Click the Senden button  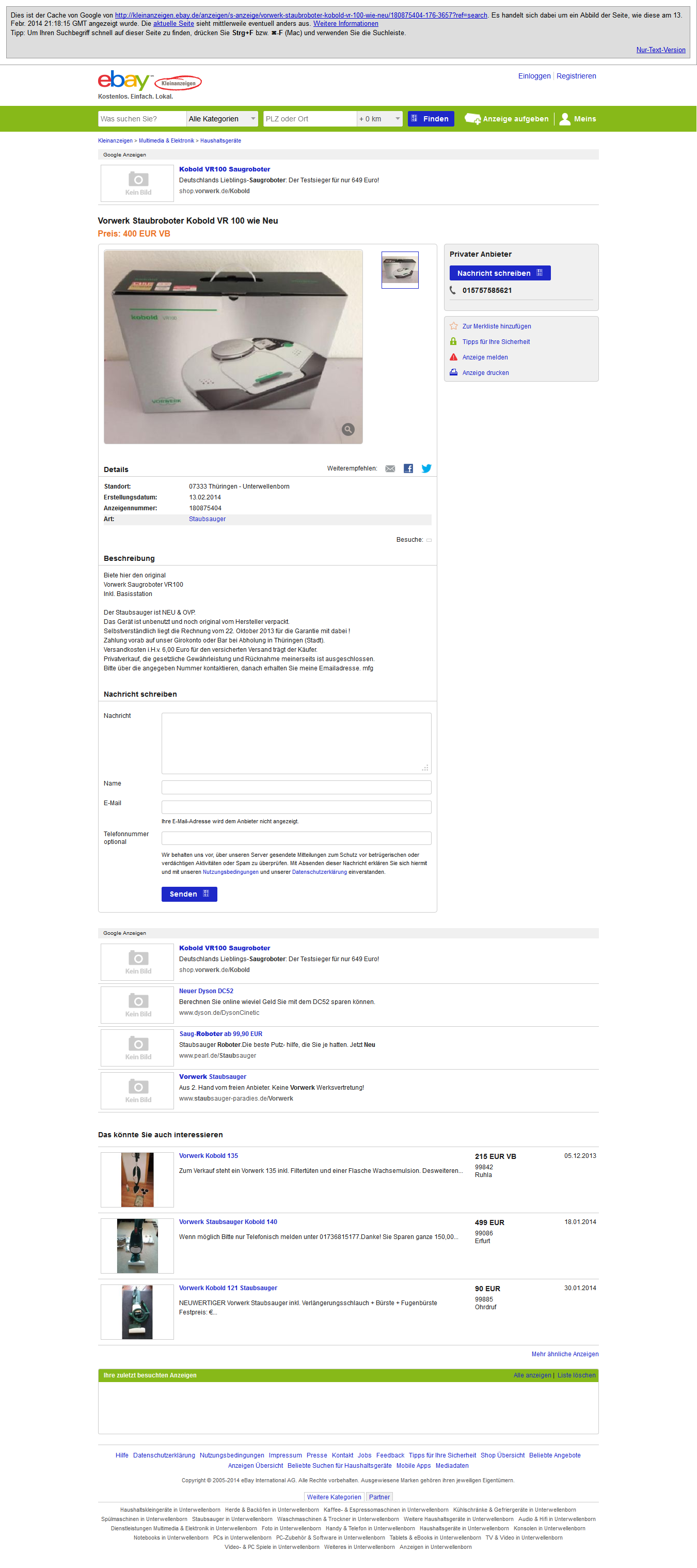coord(189,894)
